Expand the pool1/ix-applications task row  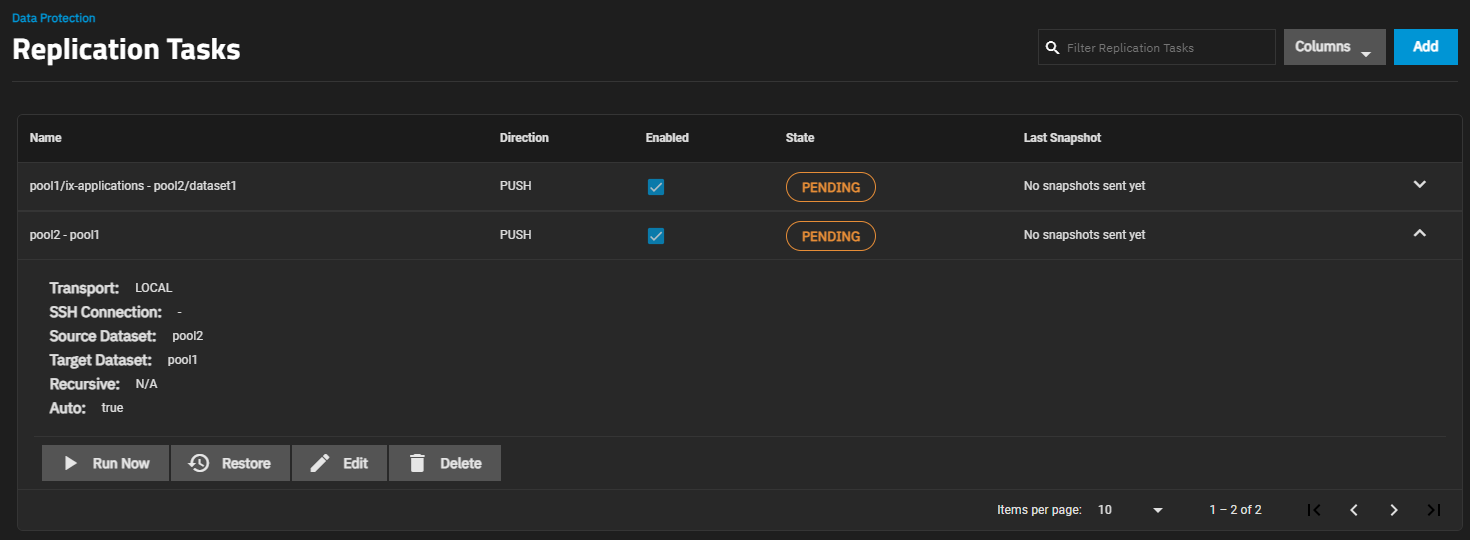[x=1419, y=185]
